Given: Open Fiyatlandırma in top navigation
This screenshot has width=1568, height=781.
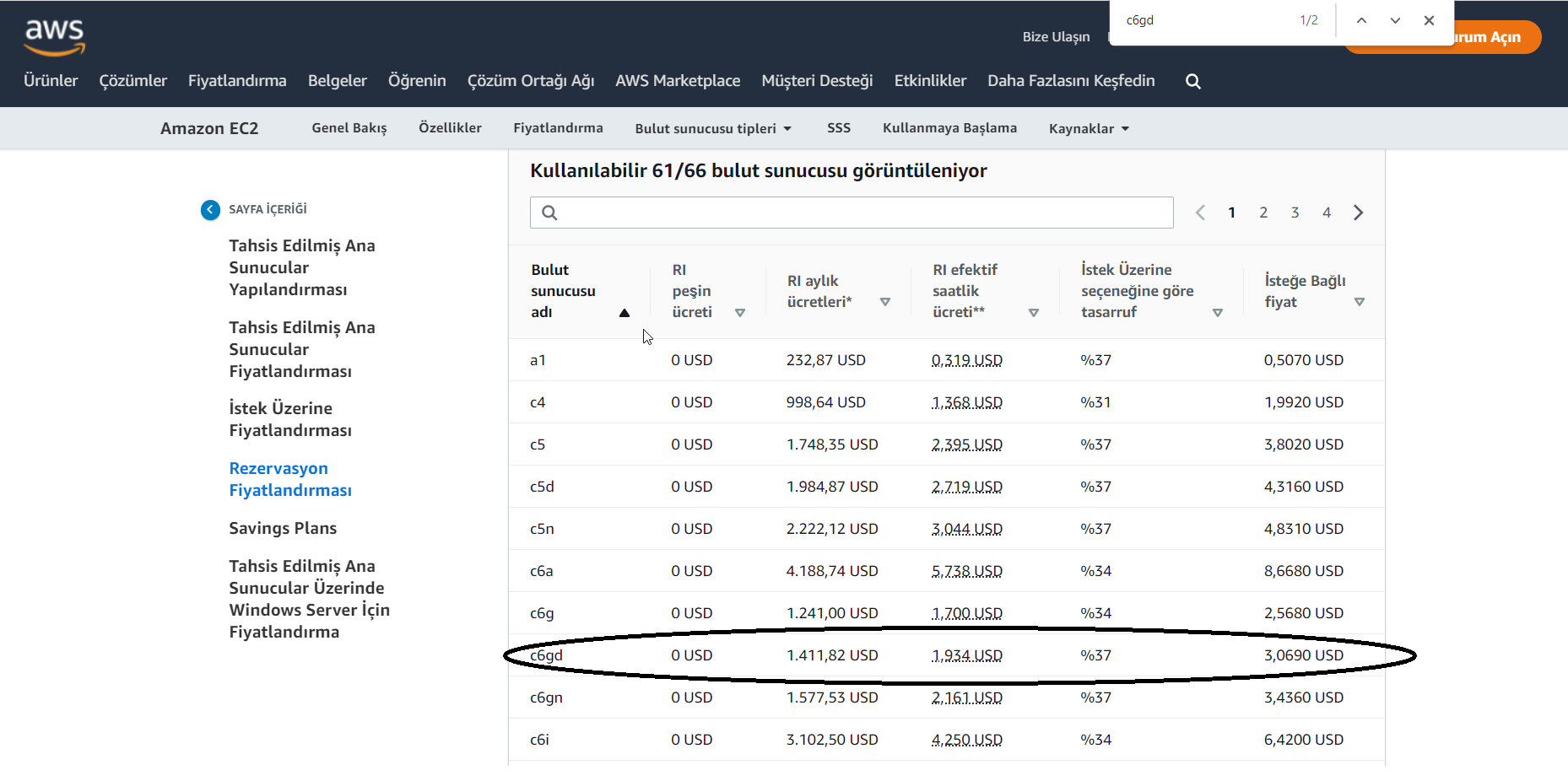Looking at the screenshot, I should coord(237,81).
